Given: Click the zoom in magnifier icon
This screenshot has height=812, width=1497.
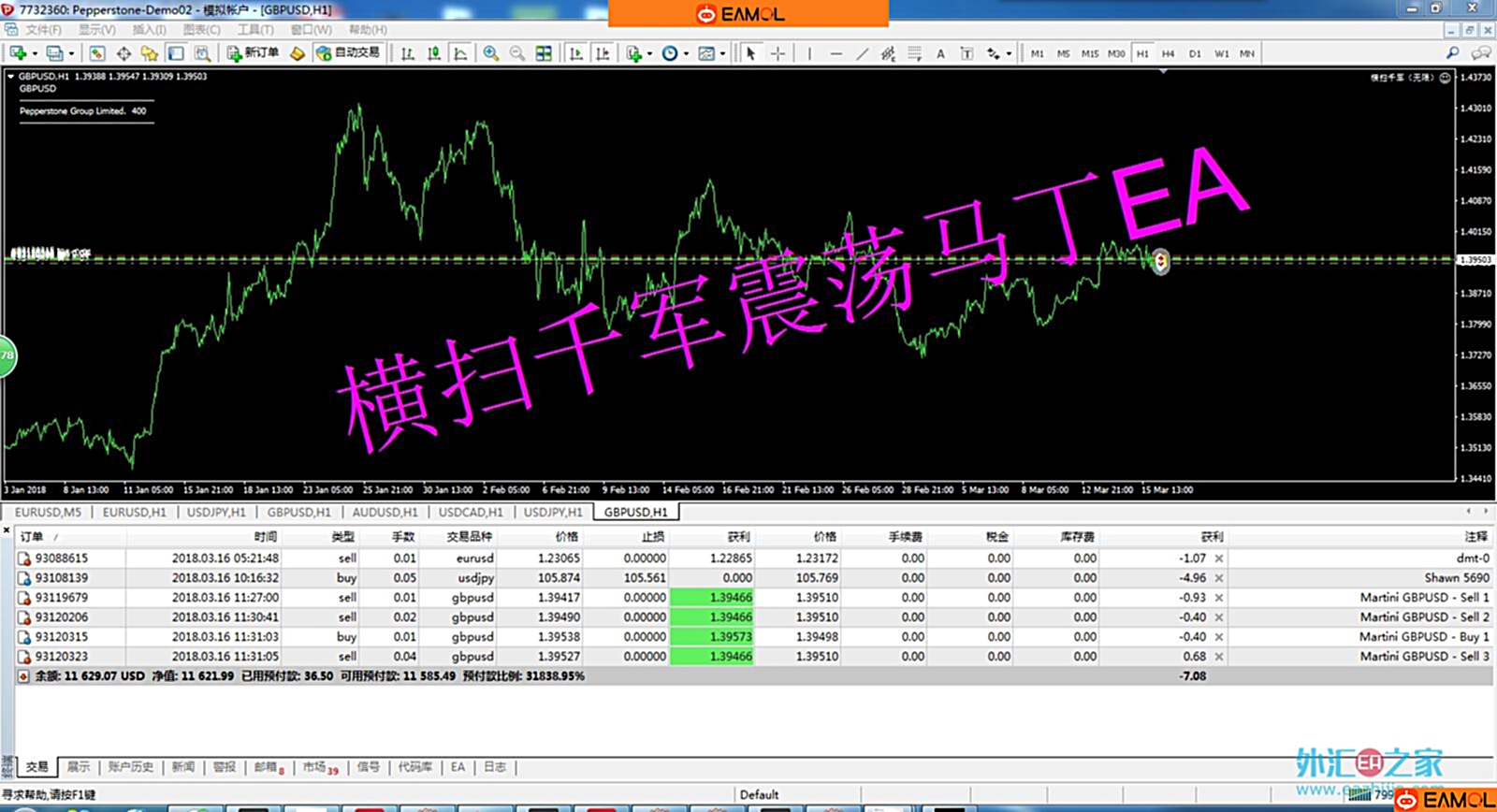Looking at the screenshot, I should click(x=490, y=53).
